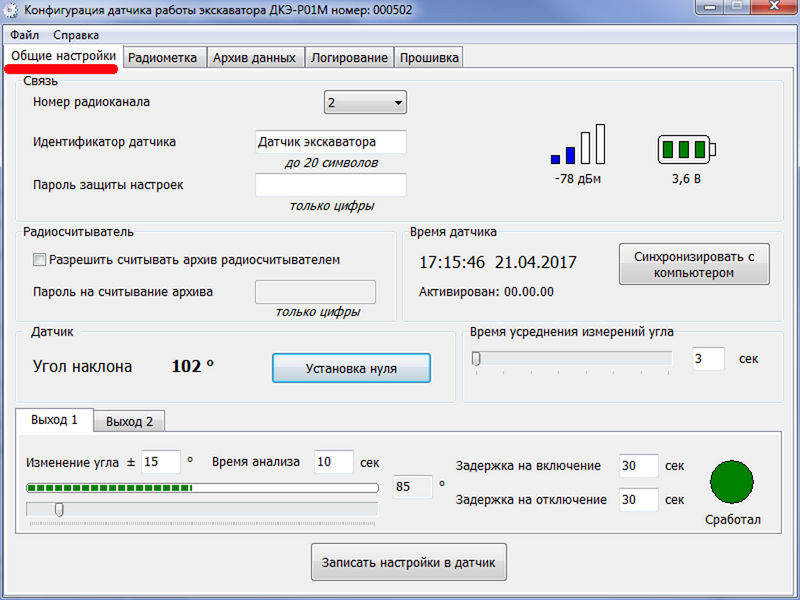Viewport: 800px width, 600px height.
Task: Click the app gear icon in title bar
Action: pos(11,11)
